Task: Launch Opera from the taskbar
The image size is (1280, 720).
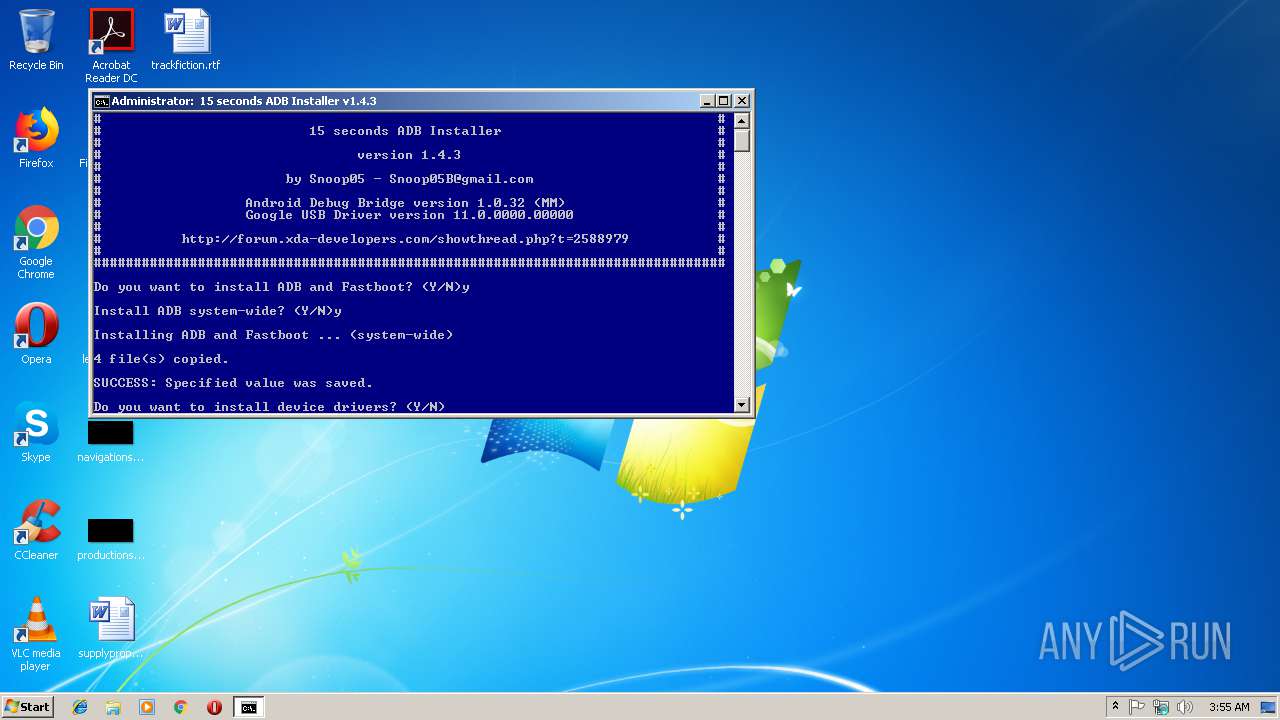Action: tap(214, 707)
